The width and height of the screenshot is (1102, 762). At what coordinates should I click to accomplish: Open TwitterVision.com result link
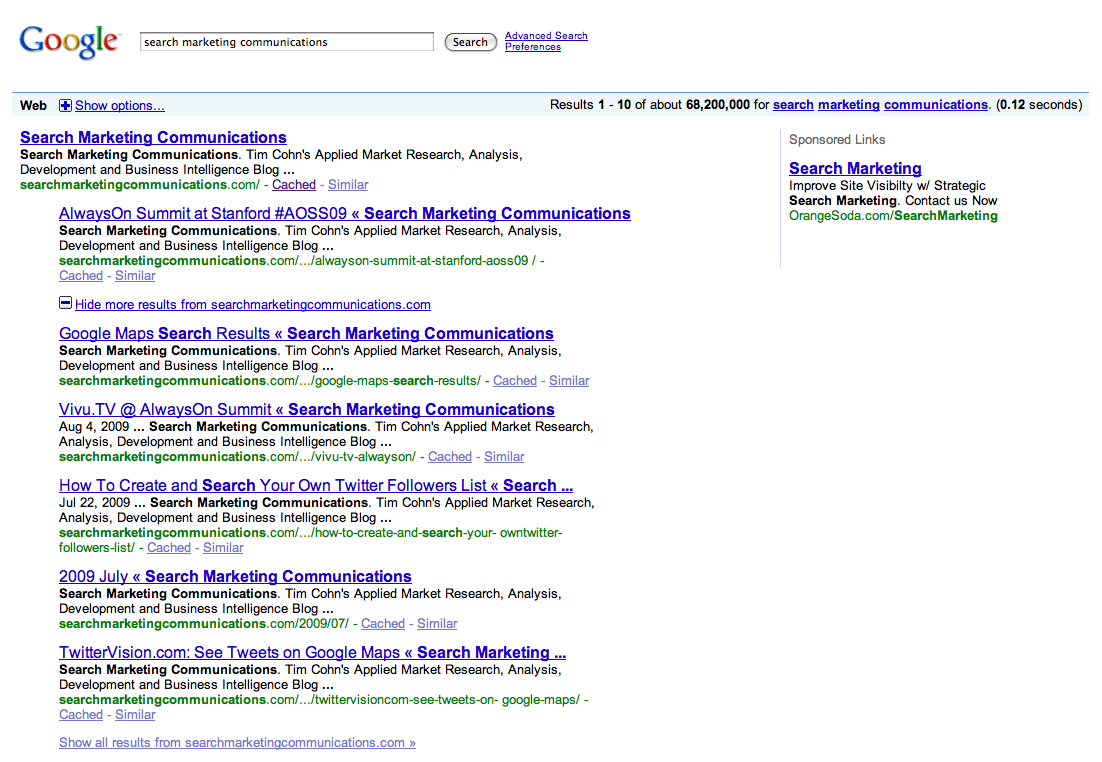point(312,653)
